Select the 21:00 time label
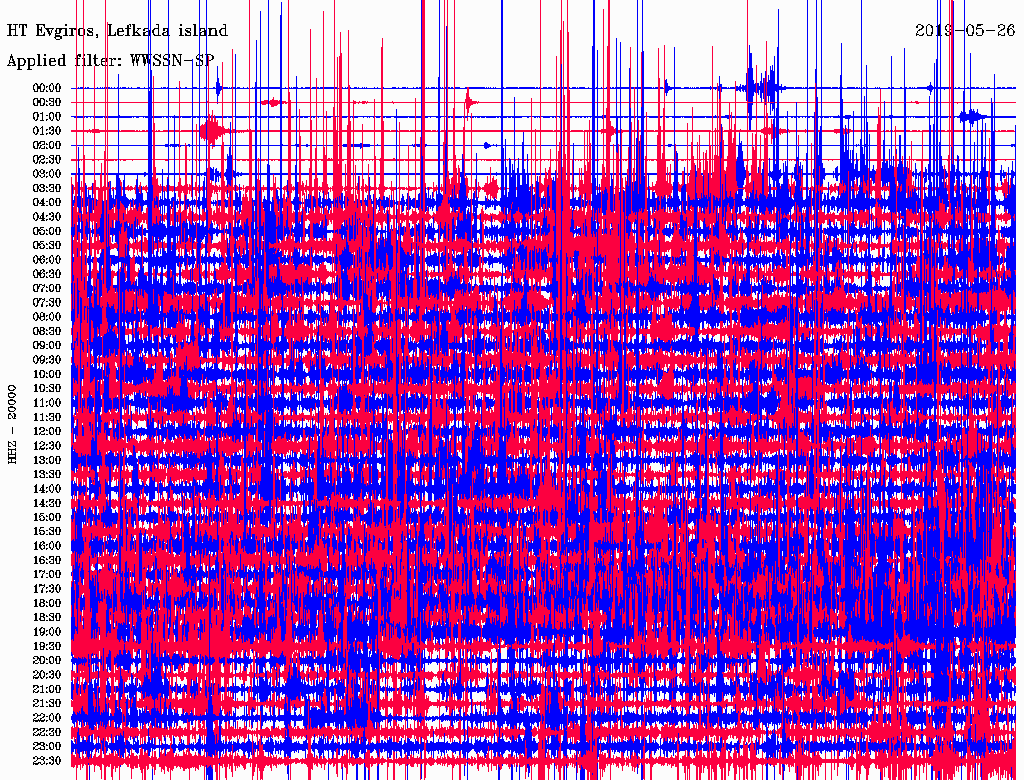Viewport: 1024px width, 780px height. tap(47, 689)
